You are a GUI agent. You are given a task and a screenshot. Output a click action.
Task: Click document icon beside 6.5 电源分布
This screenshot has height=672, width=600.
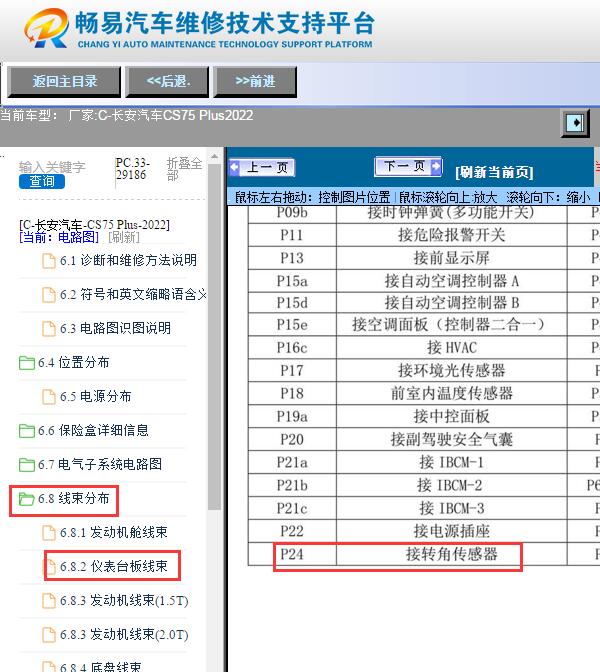pos(49,396)
